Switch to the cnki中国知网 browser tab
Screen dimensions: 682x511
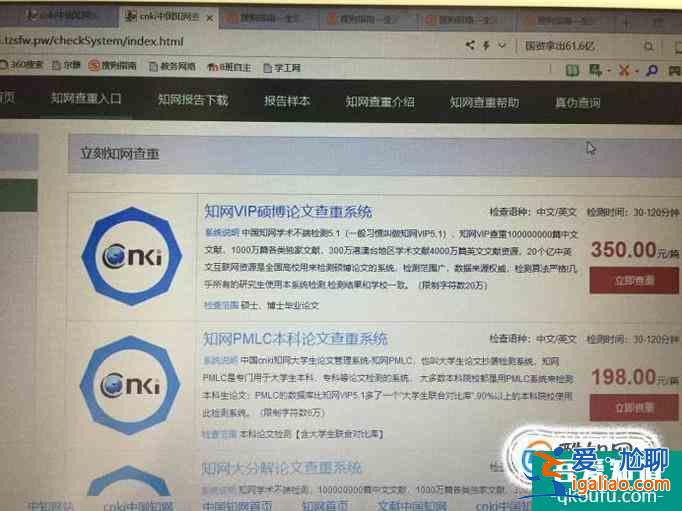[163, 17]
